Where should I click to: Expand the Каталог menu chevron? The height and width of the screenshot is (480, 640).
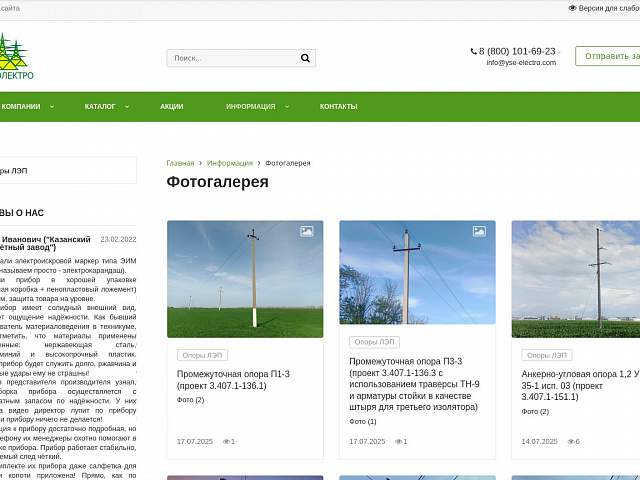[x=127, y=107]
